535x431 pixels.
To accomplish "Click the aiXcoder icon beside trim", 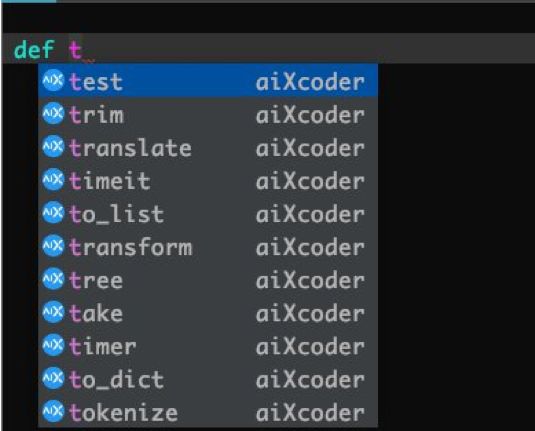I will pos(53,114).
